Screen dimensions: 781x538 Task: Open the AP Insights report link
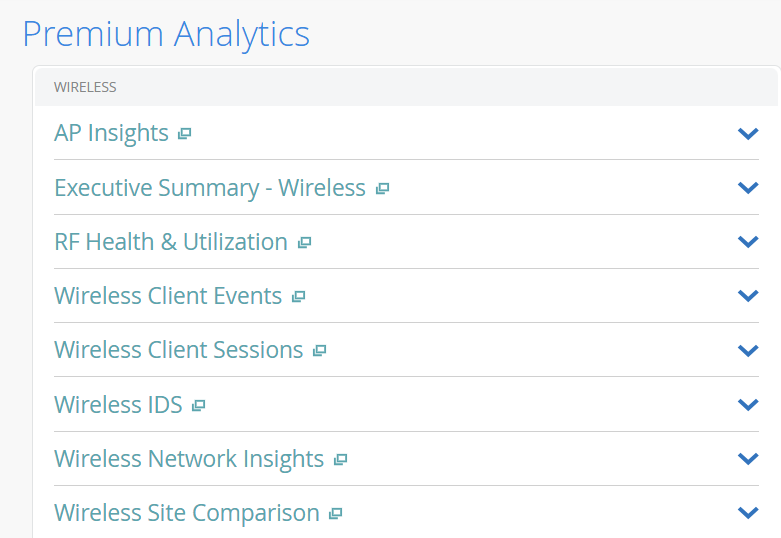(111, 133)
